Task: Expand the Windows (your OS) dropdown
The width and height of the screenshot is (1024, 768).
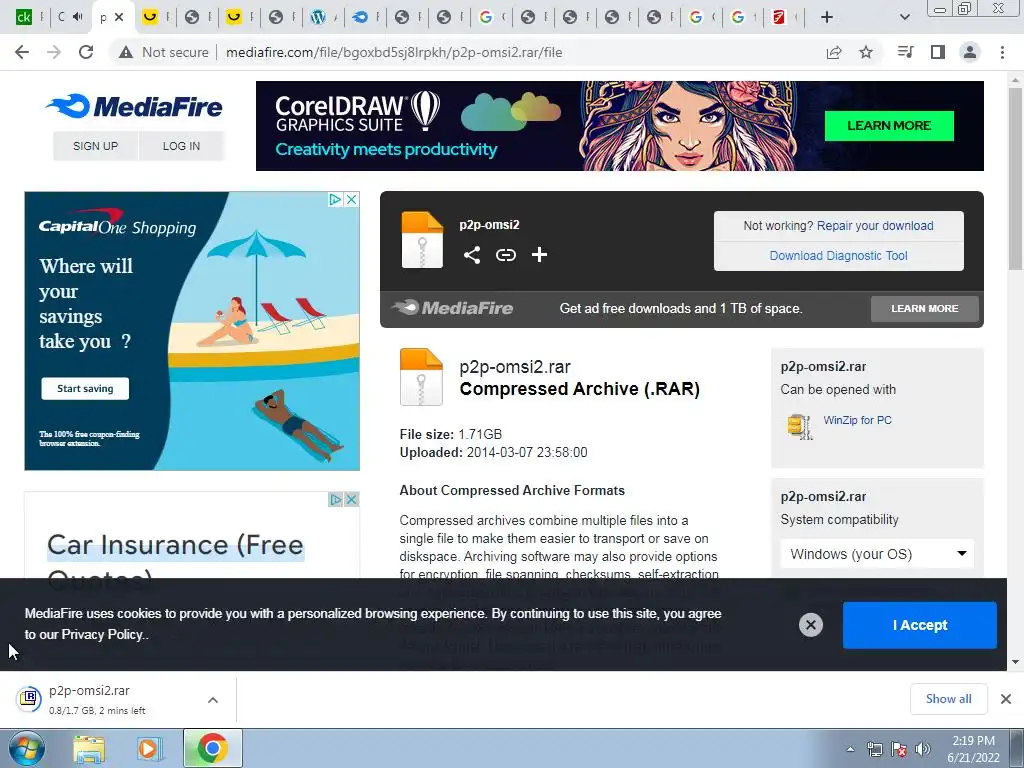Action: click(876, 554)
